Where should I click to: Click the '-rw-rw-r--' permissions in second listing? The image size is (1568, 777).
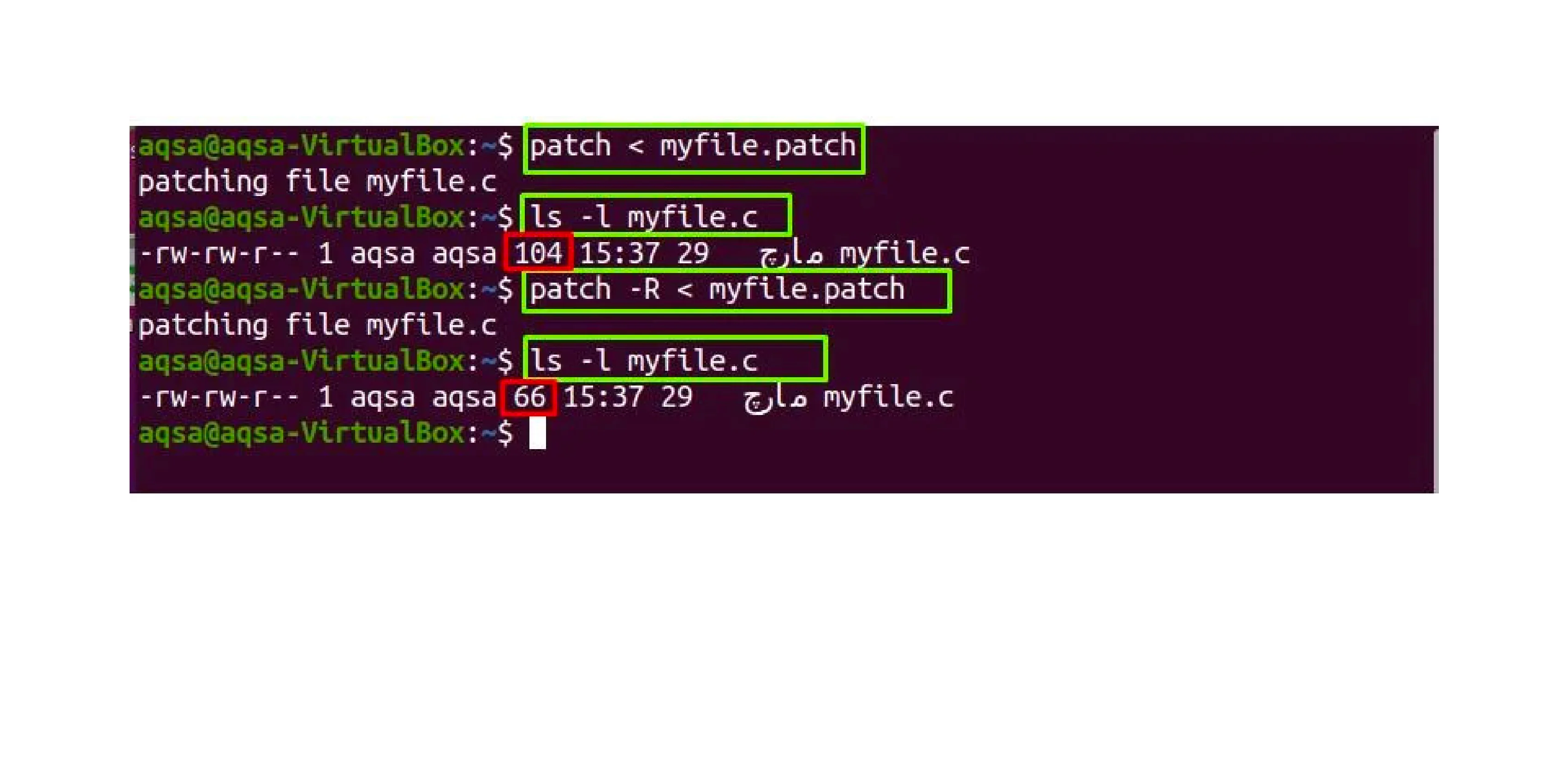[219, 397]
